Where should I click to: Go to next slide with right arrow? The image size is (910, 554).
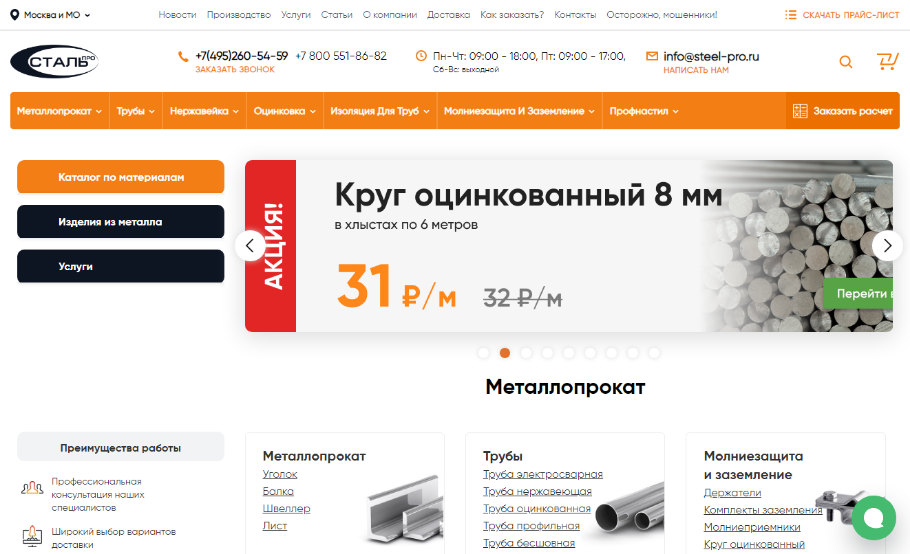coord(887,246)
